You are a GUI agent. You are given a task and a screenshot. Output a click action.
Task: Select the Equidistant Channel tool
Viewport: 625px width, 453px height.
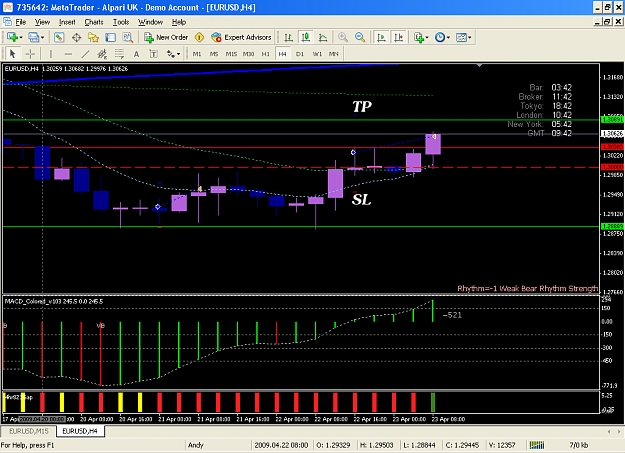coord(102,54)
